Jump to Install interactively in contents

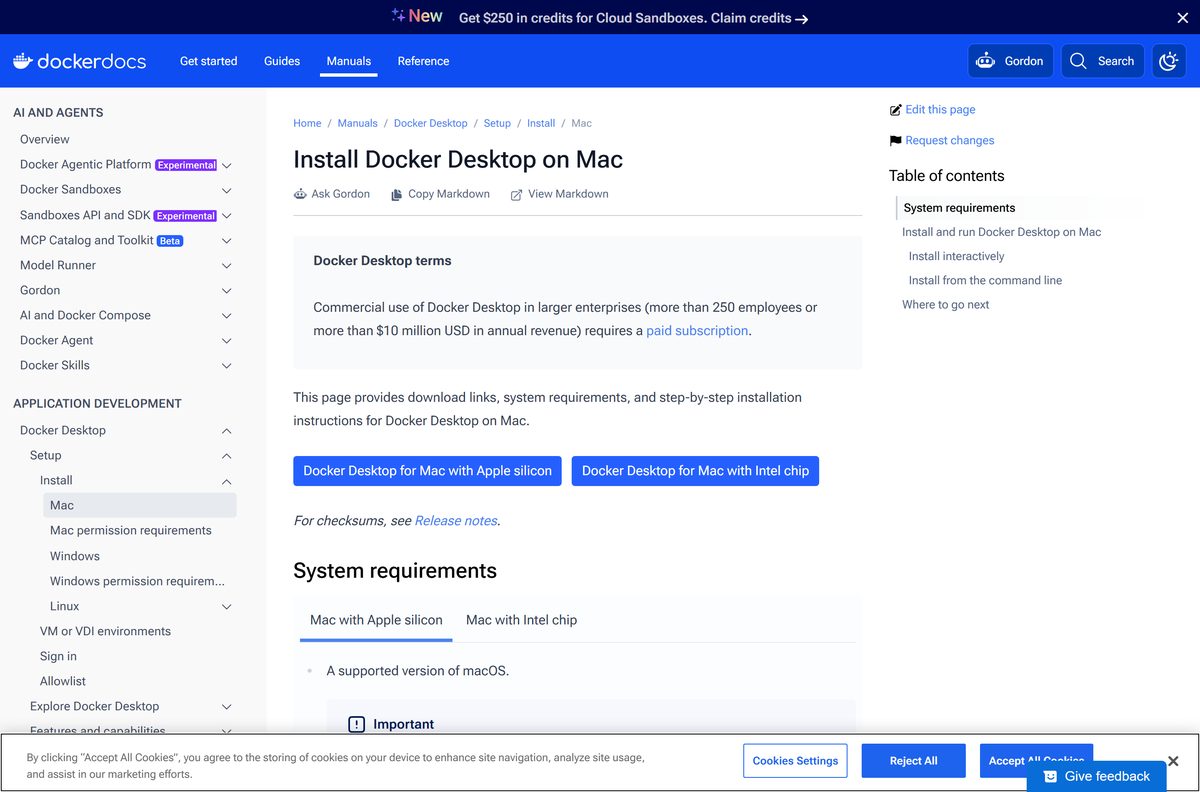(x=956, y=256)
